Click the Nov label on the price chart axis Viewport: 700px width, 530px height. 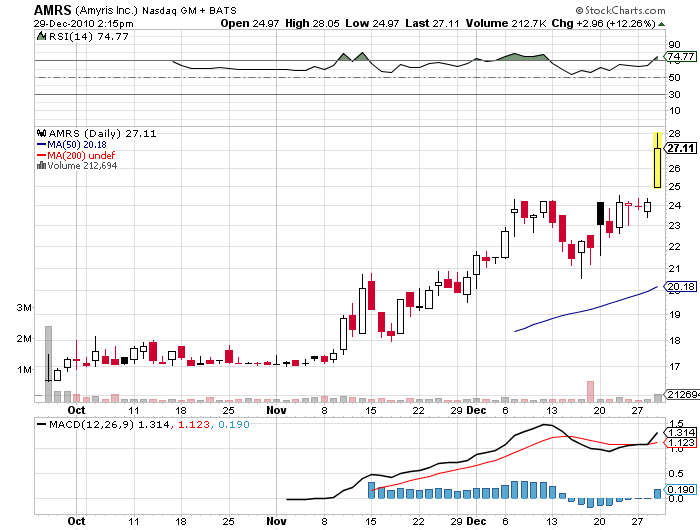(276, 410)
